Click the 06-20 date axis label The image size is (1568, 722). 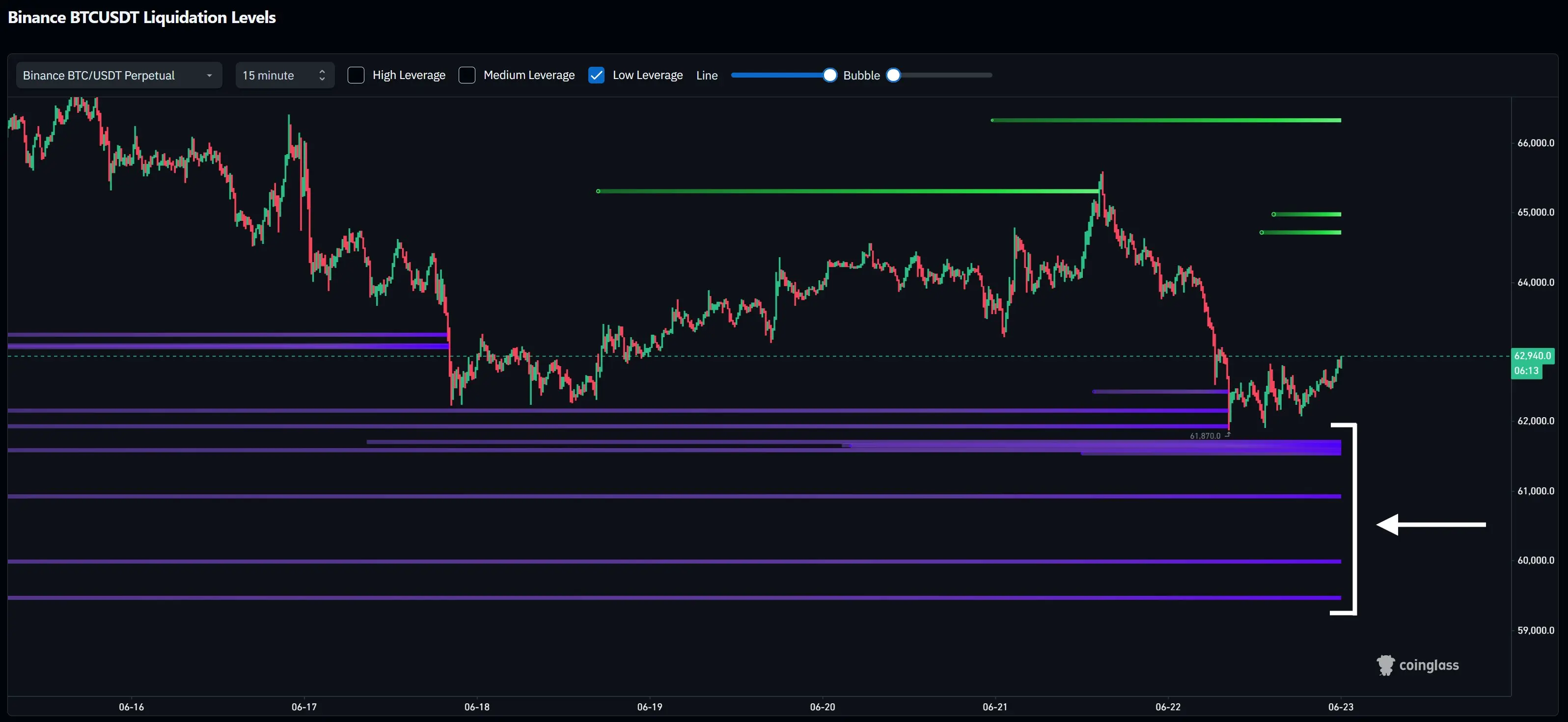point(823,707)
